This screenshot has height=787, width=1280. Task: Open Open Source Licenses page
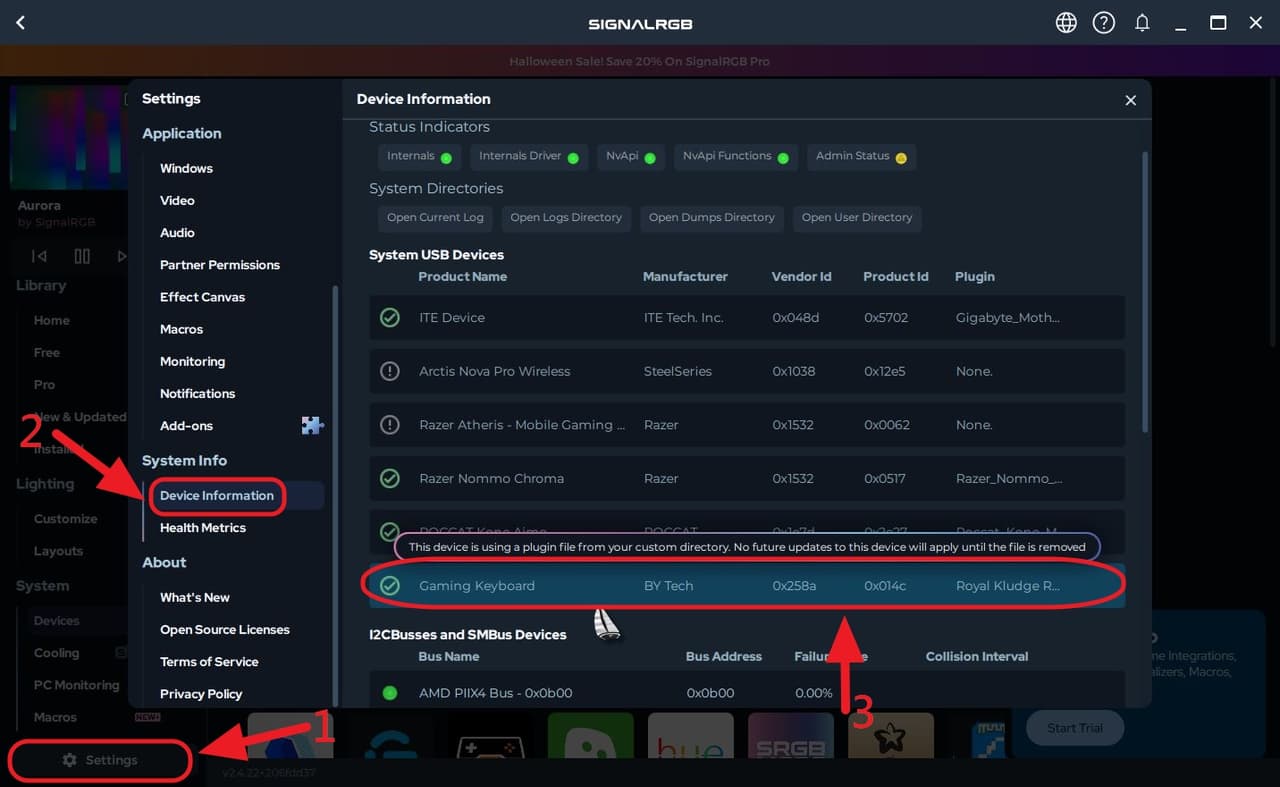tap(225, 630)
